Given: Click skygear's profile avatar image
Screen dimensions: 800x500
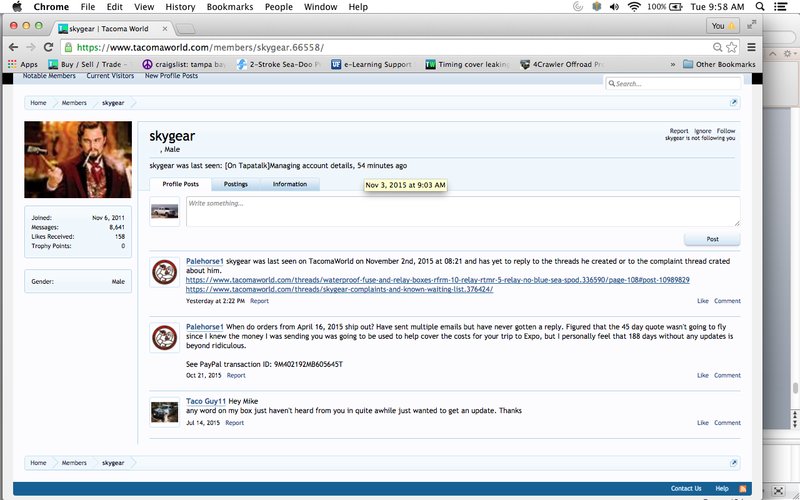Looking at the screenshot, I should click(x=78, y=159).
